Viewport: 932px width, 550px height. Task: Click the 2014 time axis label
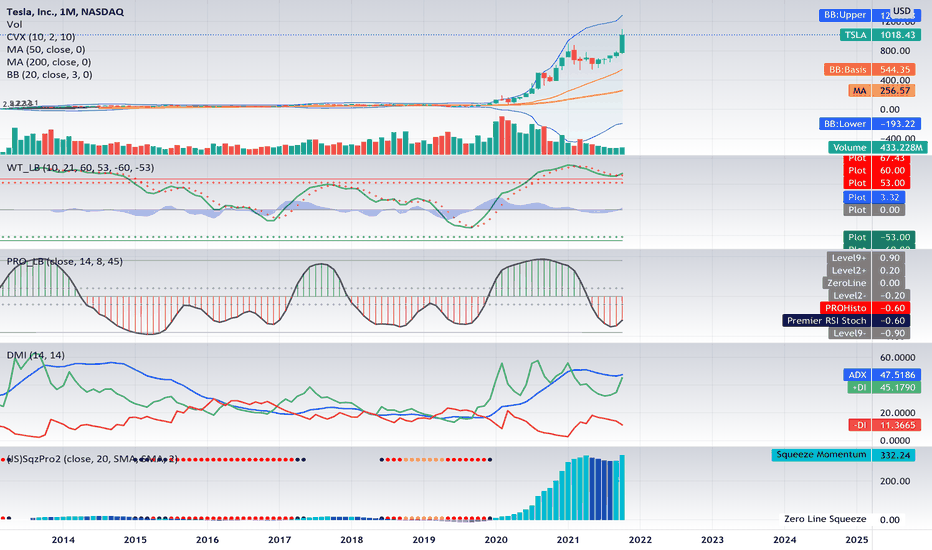63,540
